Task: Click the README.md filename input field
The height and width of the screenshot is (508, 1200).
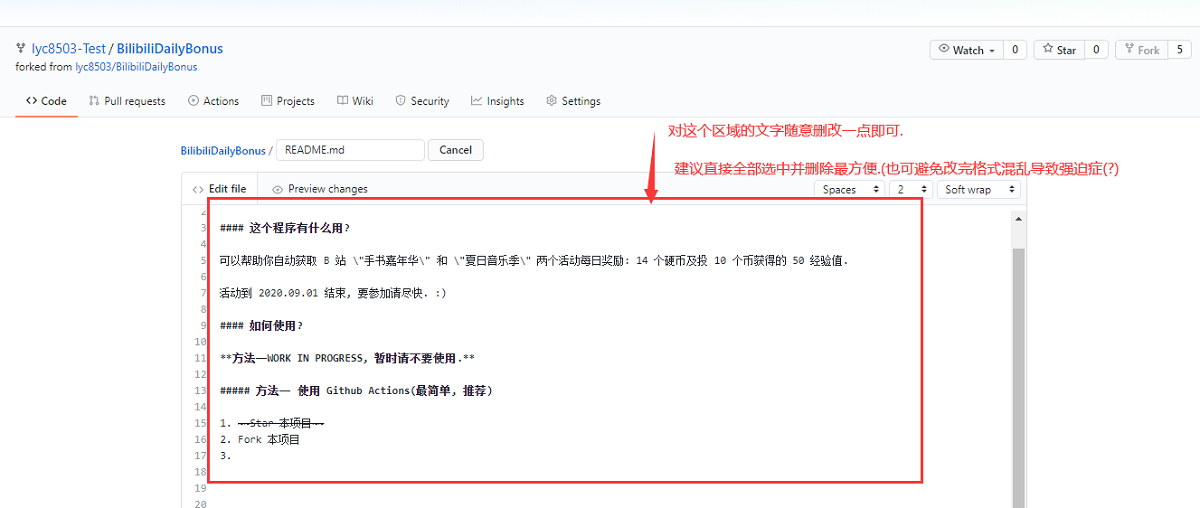Action: (x=350, y=150)
